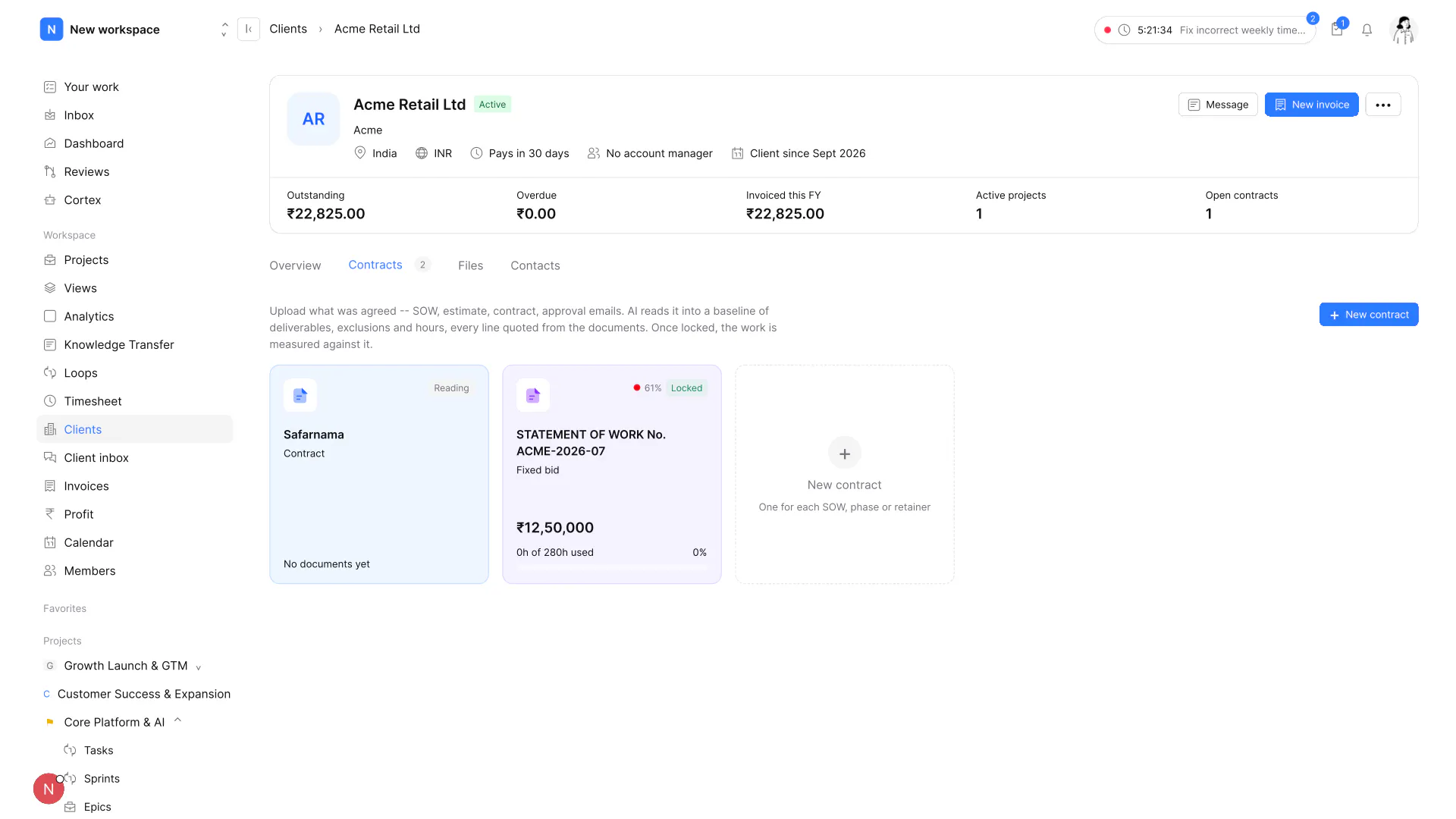The width and height of the screenshot is (1456, 819).
Task: Switch to the Files tab
Action: tap(470, 265)
